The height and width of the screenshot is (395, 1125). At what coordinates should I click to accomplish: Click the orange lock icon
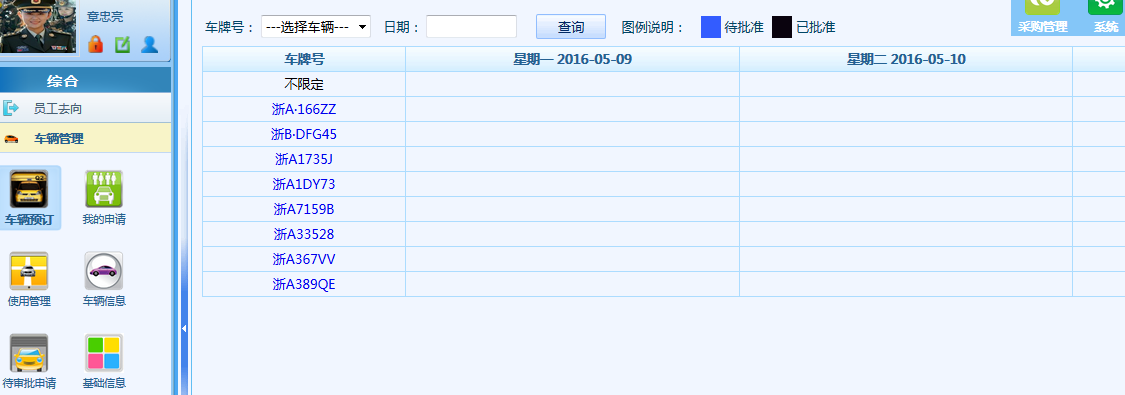tap(95, 44)
